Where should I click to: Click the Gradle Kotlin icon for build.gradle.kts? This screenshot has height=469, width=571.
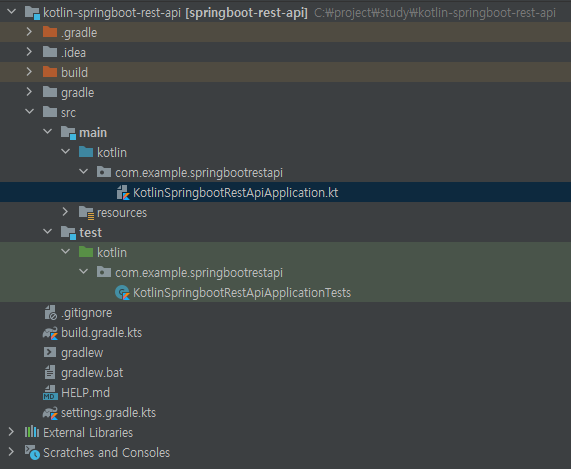point(50,333)
